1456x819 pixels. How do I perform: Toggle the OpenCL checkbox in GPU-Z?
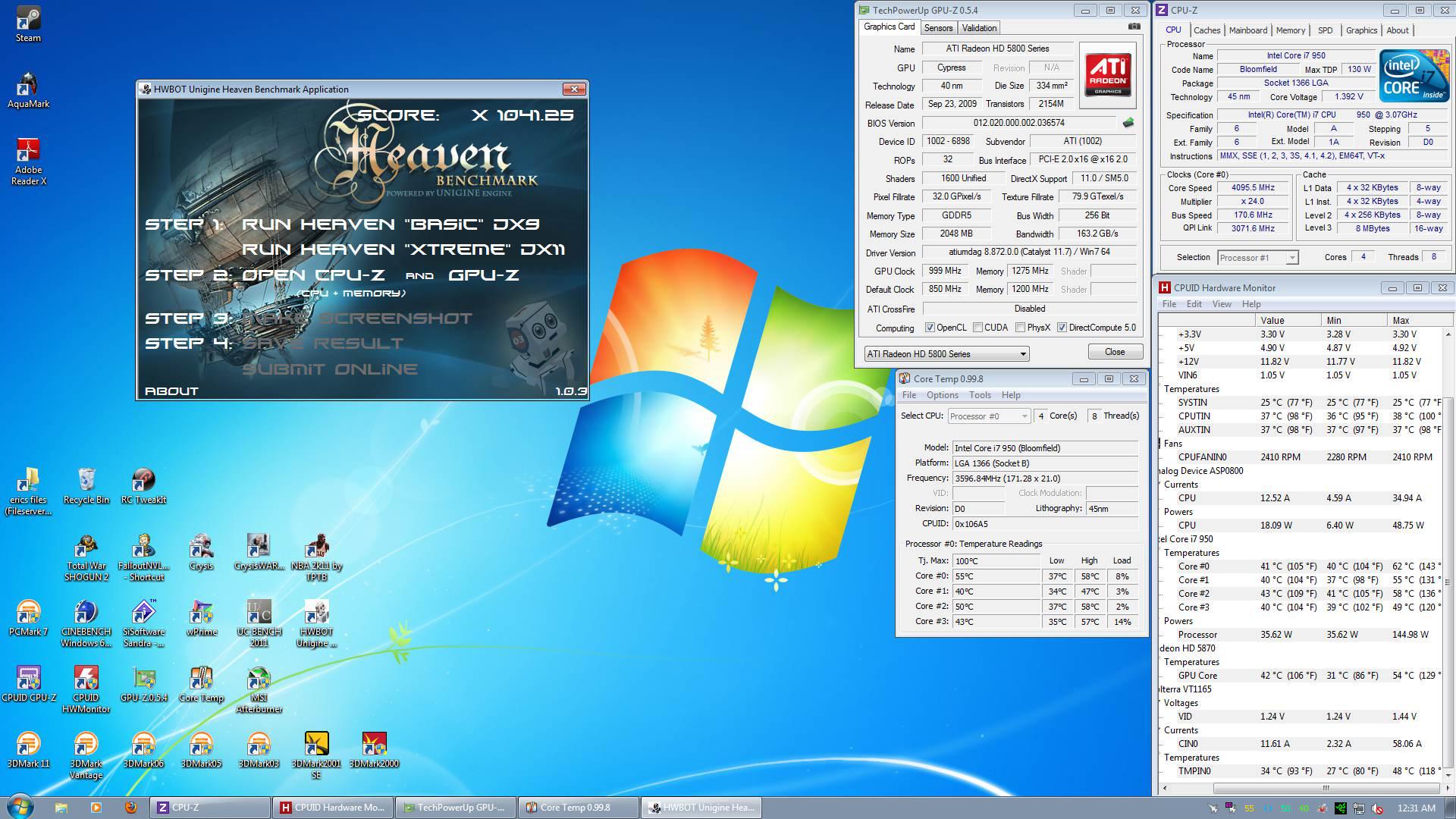click(930, 328)
